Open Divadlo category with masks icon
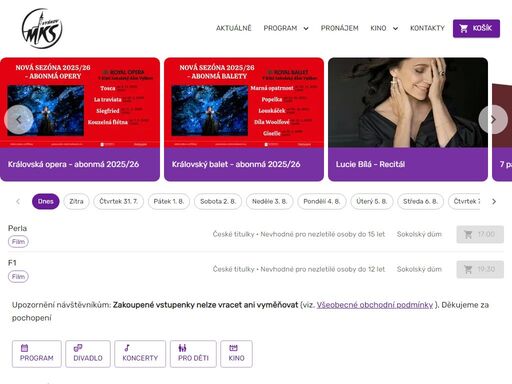 (88, 354)
